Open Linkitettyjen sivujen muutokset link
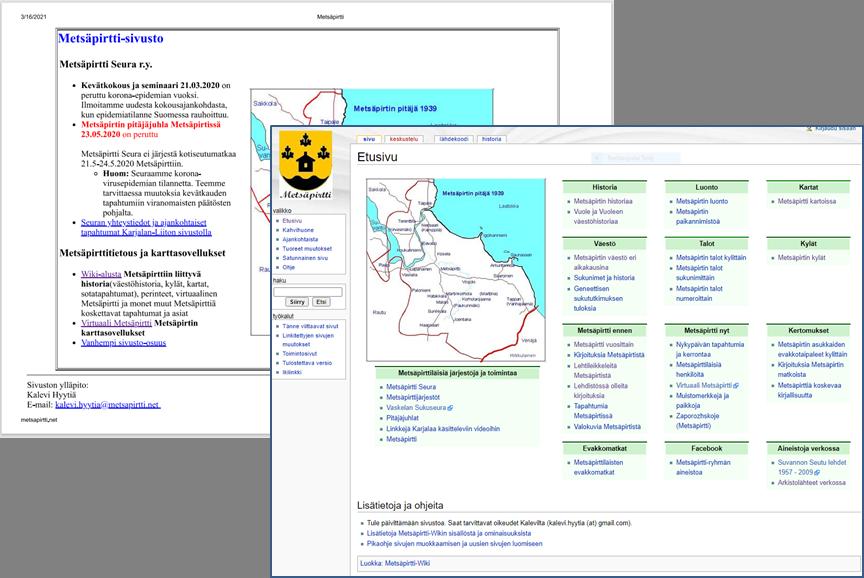This screenshot has width=864, height=578. click(308, 339)
